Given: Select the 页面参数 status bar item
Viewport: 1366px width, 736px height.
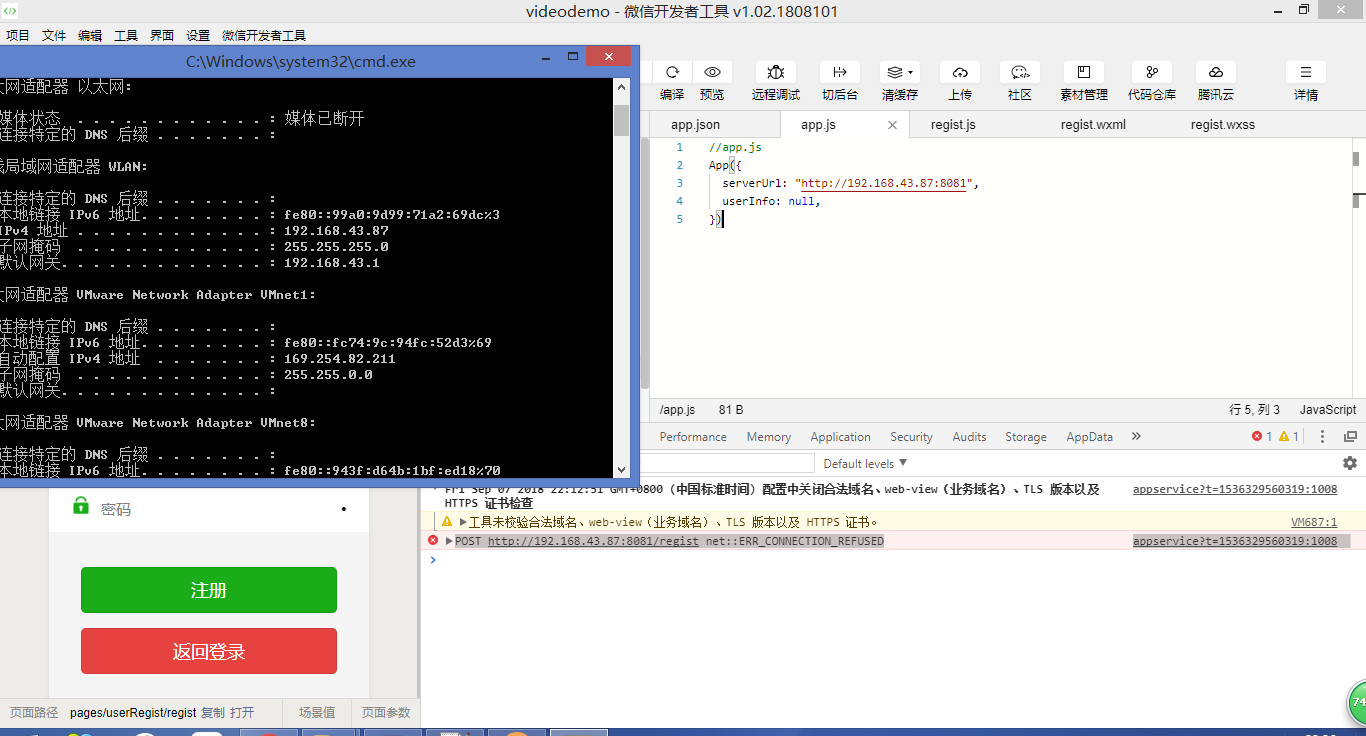Looking at the screenshot, I should (386, 713).
